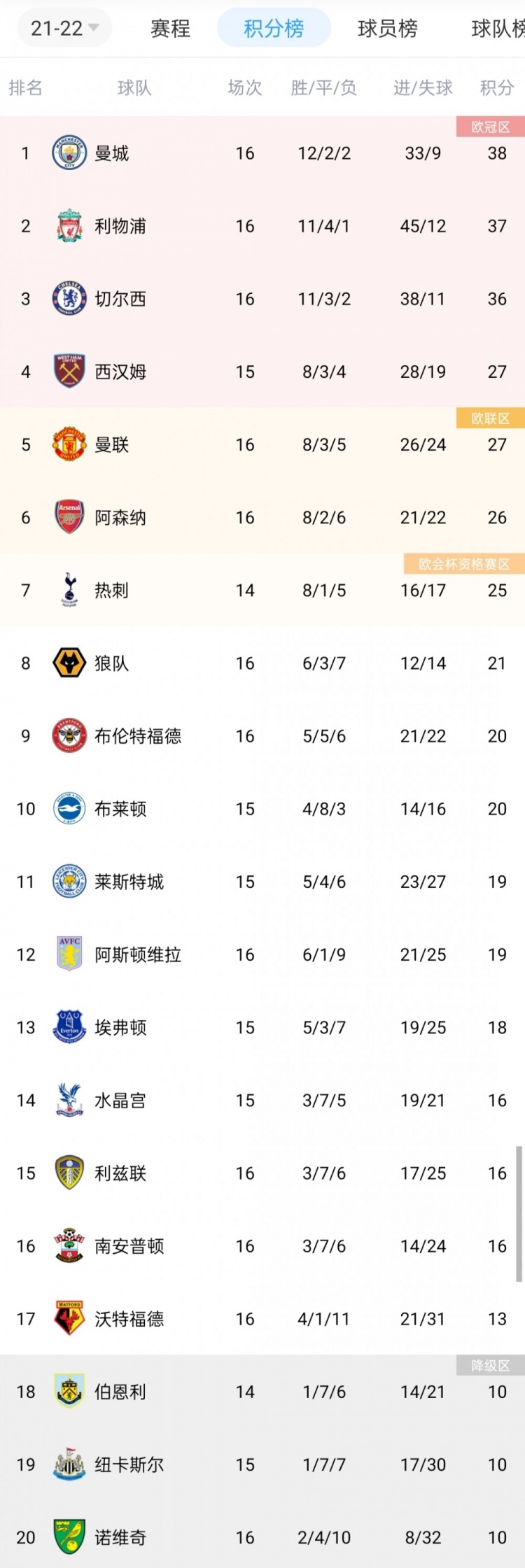Select the 积分榜 tab
The width and height of the screenshot is (525, 1568).
tap(274, 28)
